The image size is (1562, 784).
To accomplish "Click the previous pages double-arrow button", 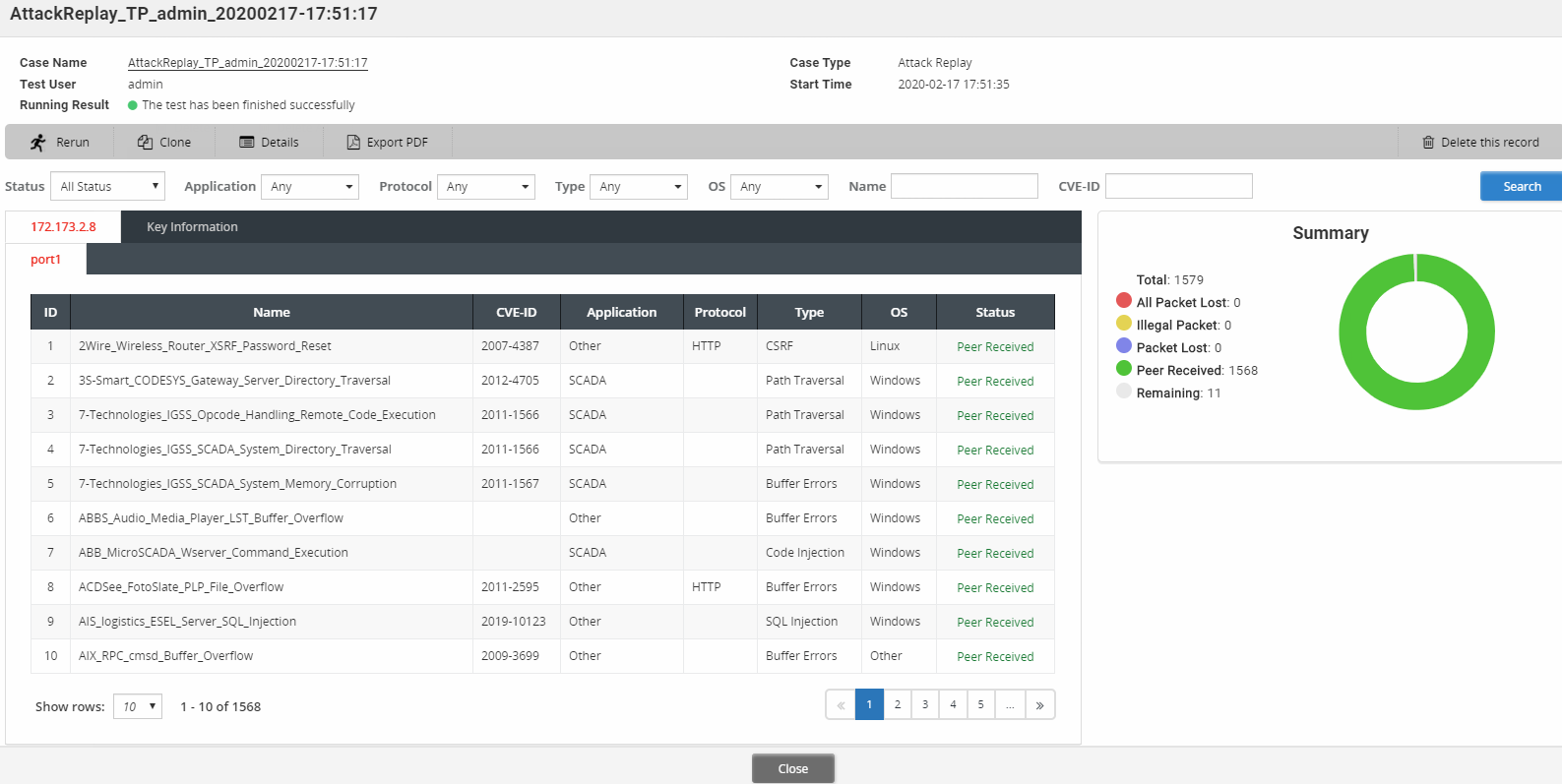I will coord(841,705).
